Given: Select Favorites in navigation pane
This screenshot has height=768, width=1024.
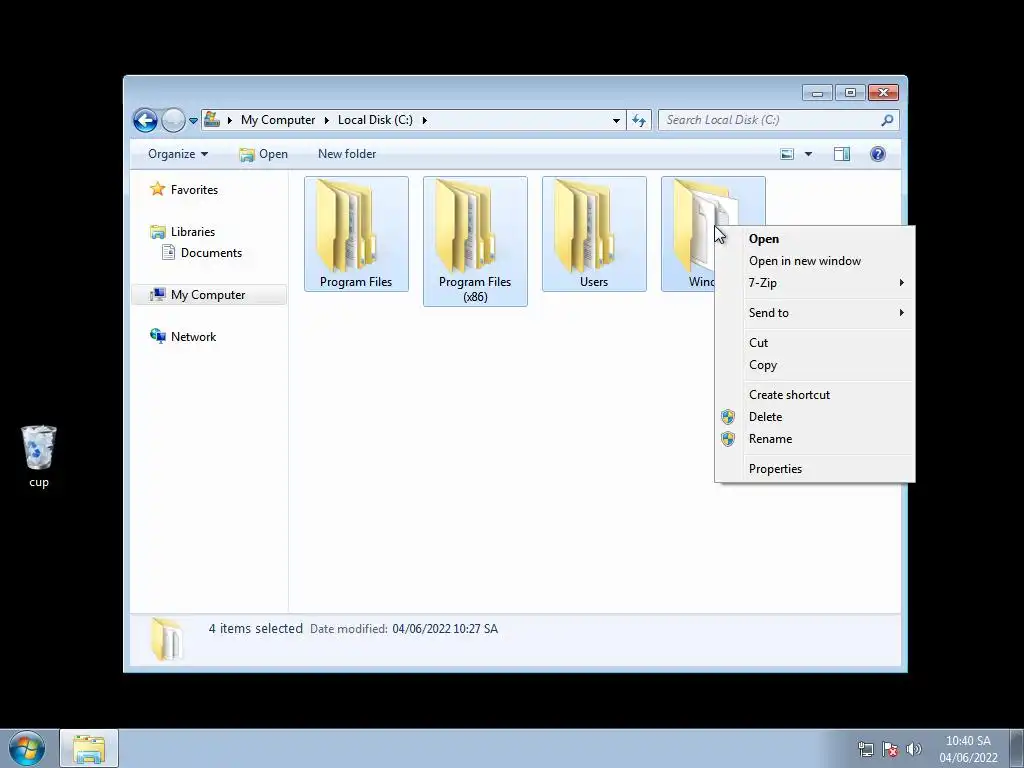Looking at the screenshot, I should 194,190.
